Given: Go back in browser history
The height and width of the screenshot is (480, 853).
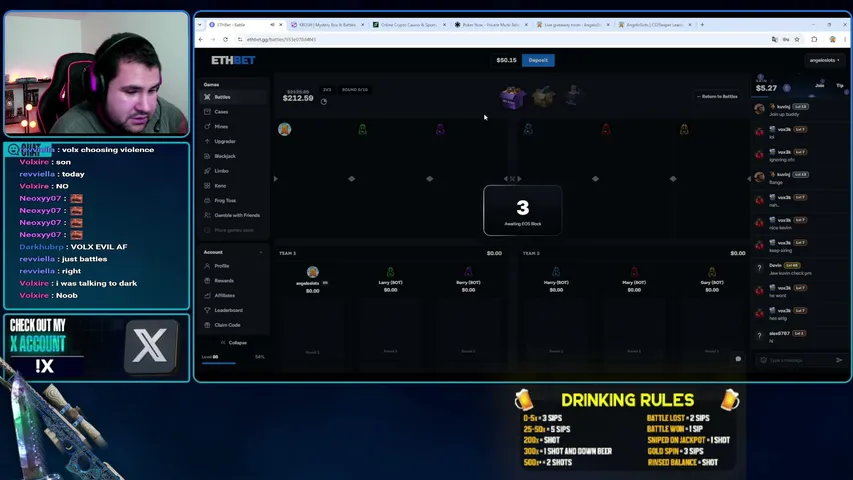Looking at the screenshot, I should [x=201, y=40].
